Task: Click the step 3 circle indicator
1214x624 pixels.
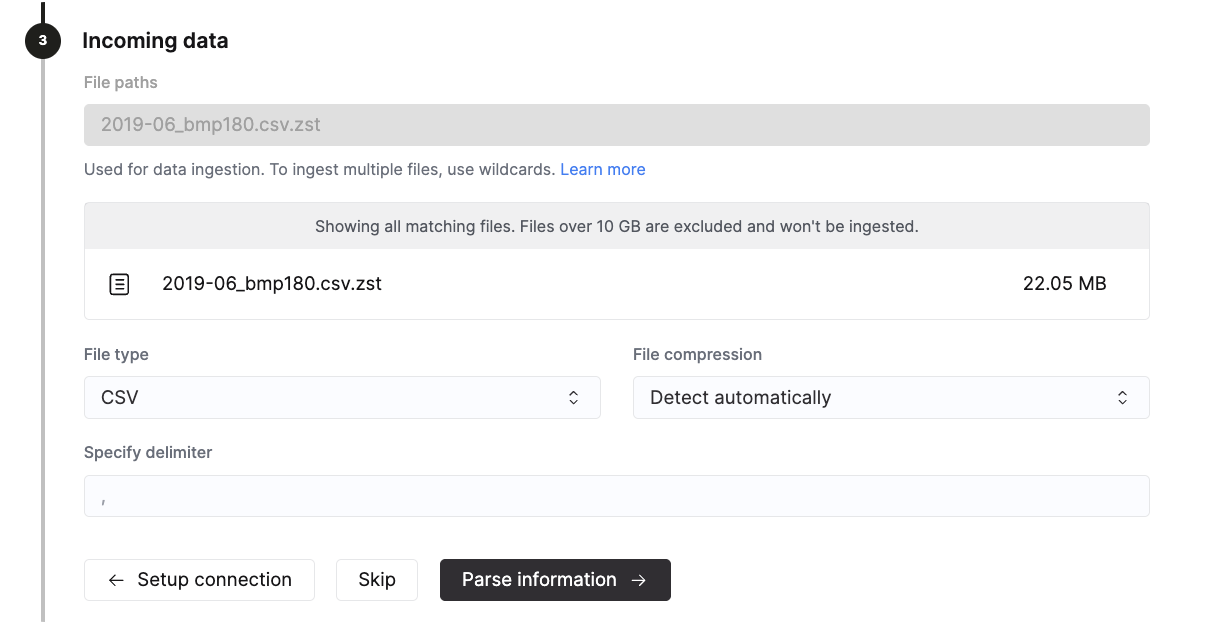Action: click(x=43, y=41)
